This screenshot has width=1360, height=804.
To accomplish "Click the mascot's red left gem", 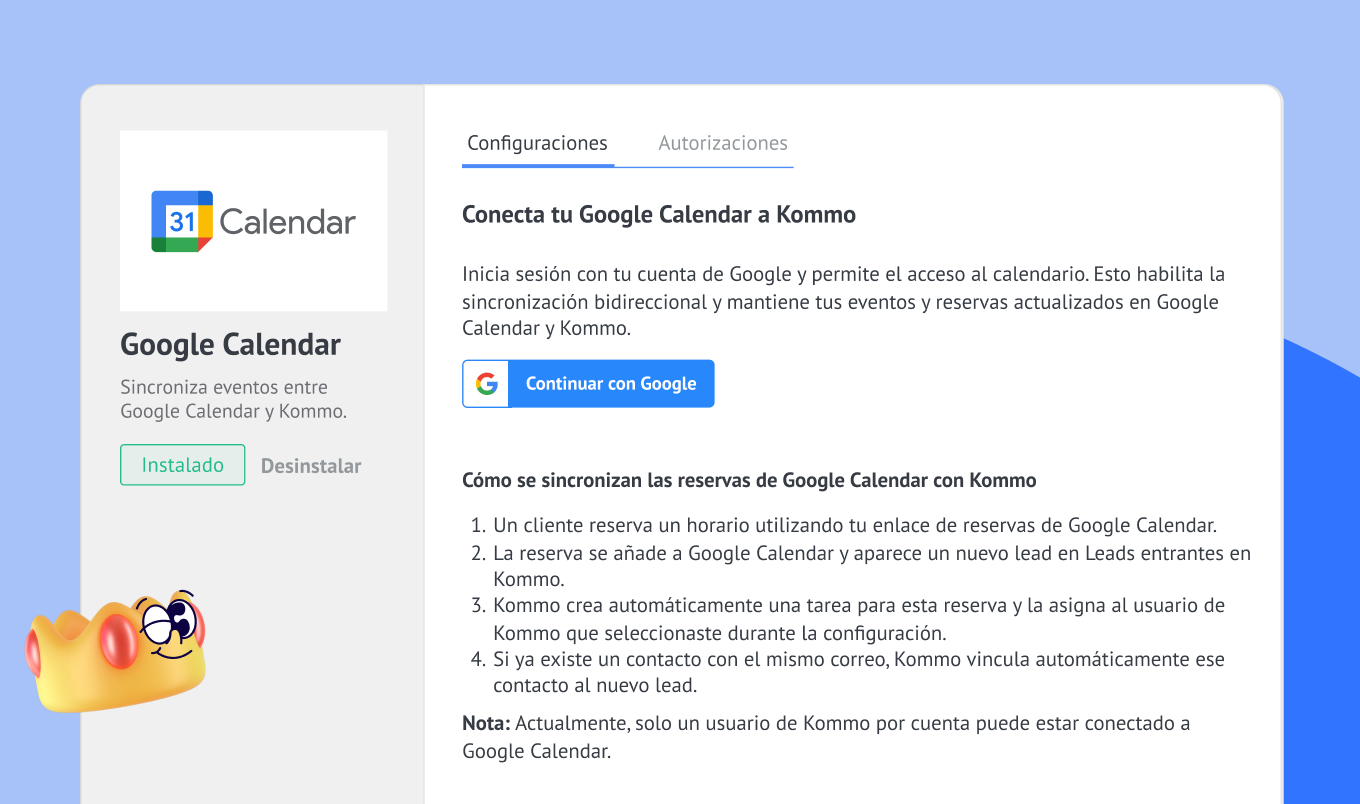I will [x=118, y=640].
